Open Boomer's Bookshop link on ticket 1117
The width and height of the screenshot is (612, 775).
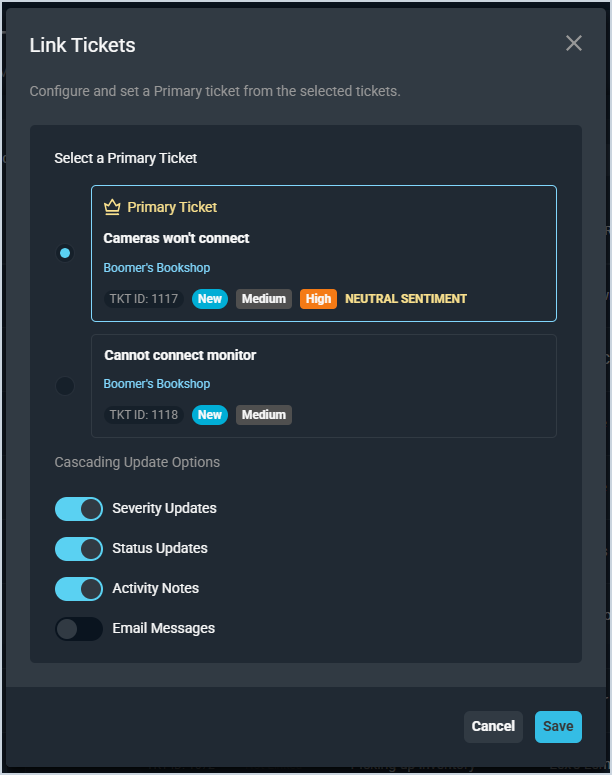point(157,268)
